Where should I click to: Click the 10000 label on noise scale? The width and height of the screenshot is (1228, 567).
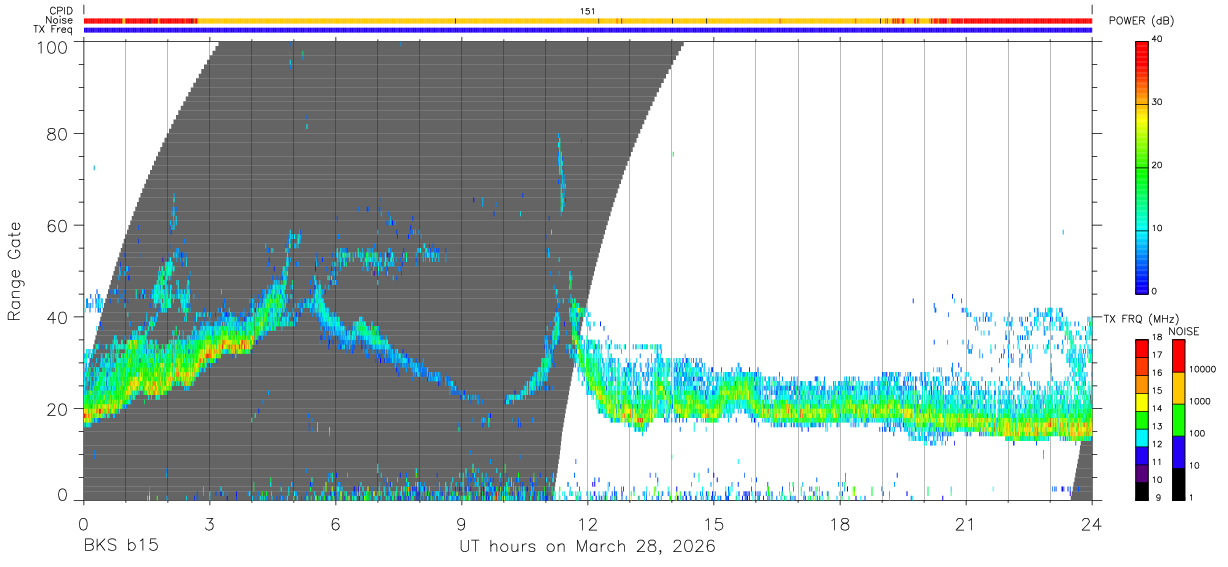(1203, 369)
